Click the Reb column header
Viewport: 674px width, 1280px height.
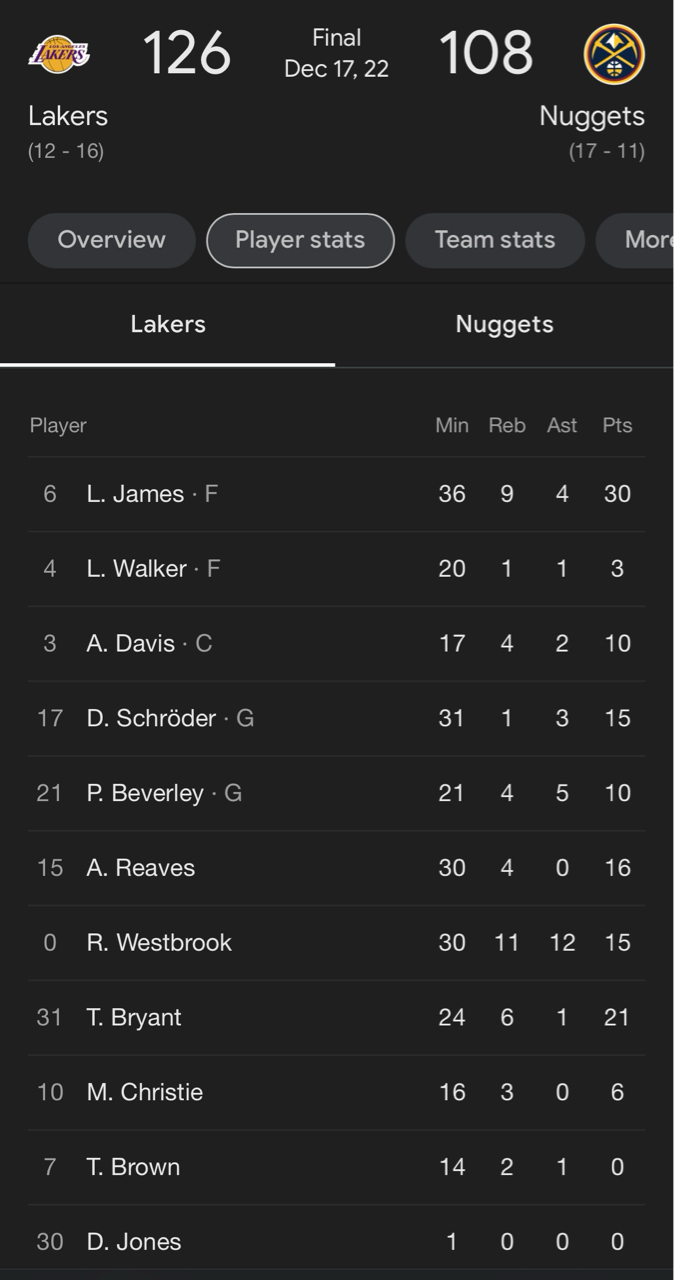click(x=506, y=425)
